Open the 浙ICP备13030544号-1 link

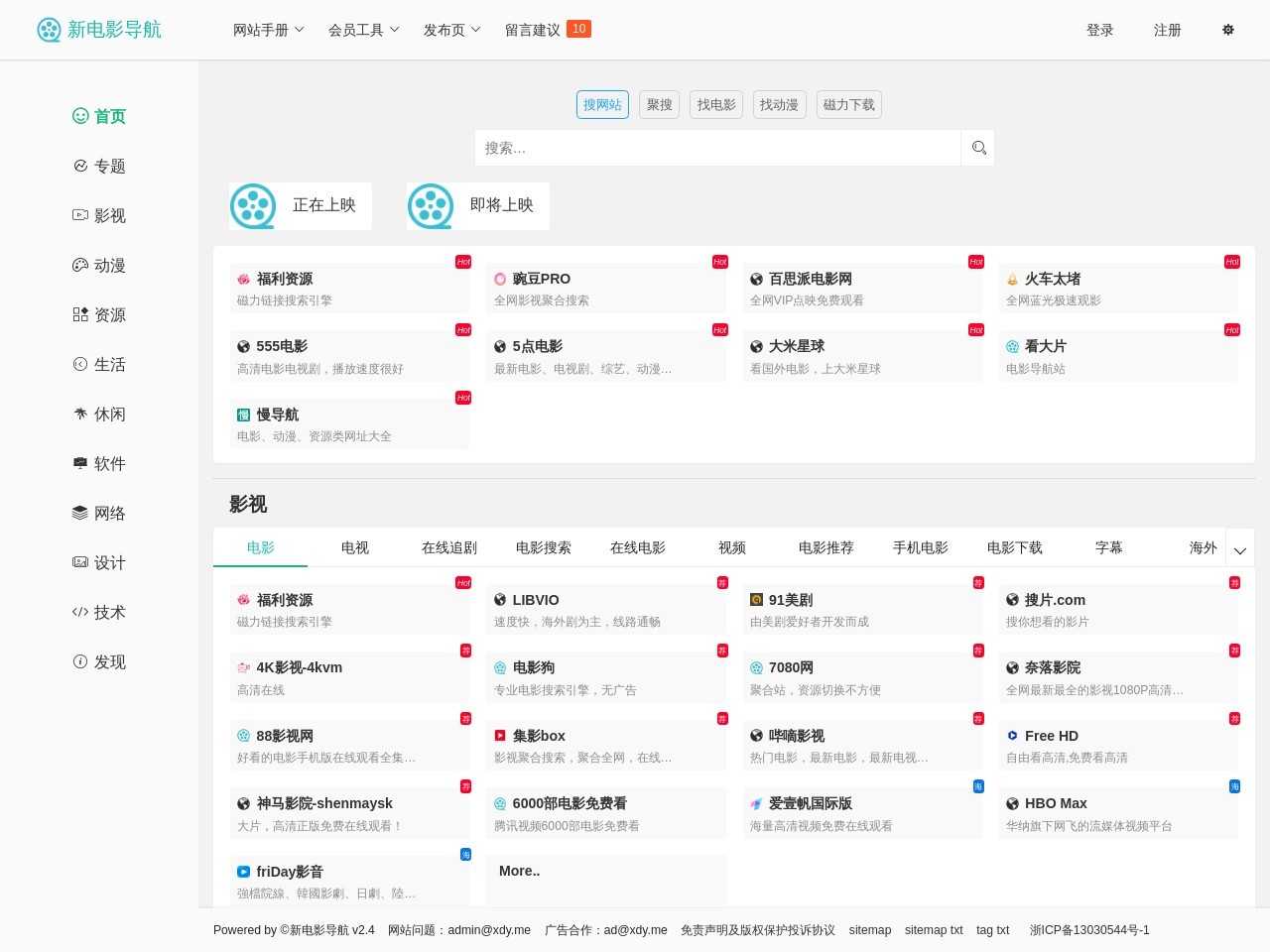(x=1089, y=930)
